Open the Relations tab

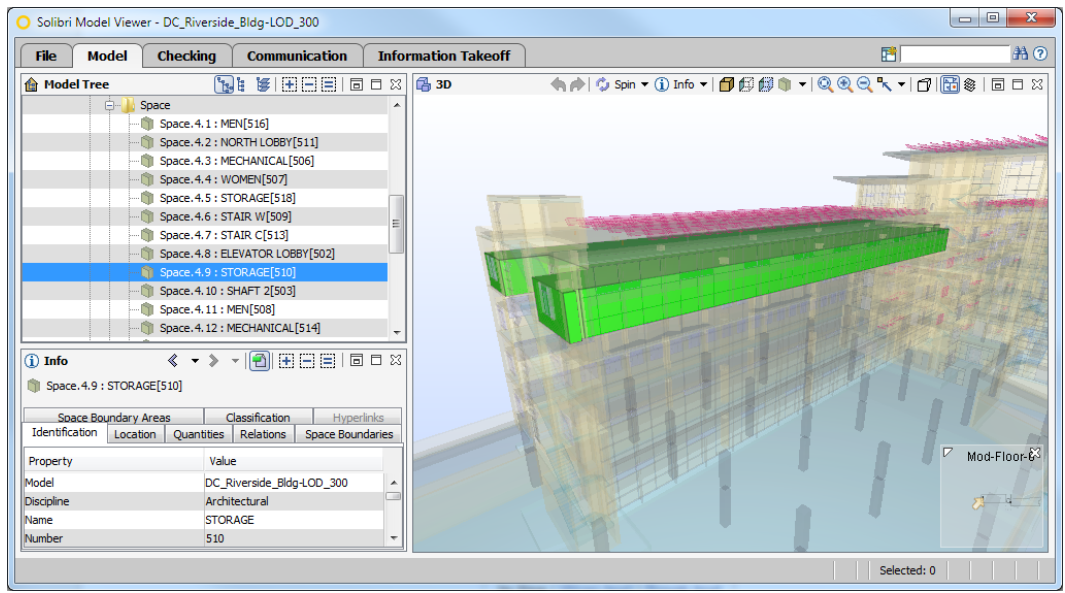(263, 434)
